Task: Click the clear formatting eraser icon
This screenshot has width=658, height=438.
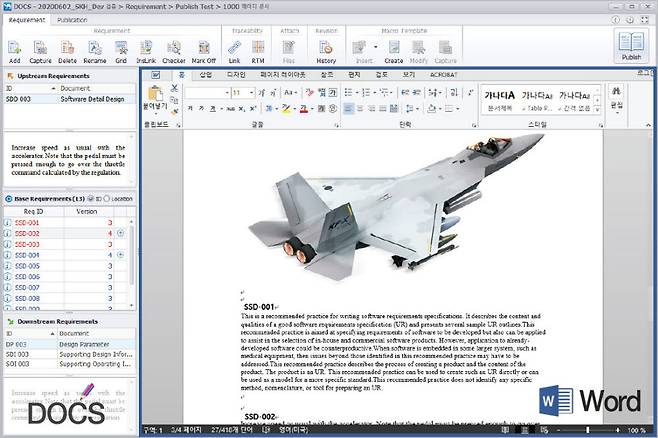Action: point(310,92)
